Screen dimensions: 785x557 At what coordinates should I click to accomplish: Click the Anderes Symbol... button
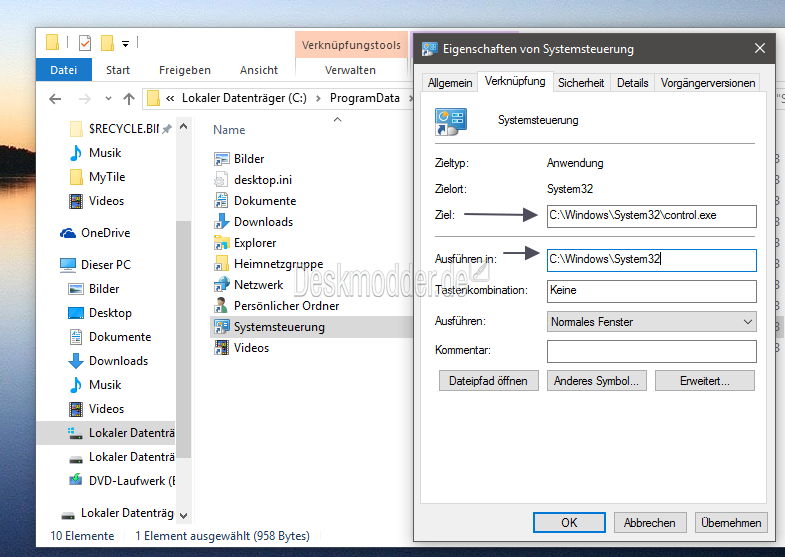(x=596, y=381)
